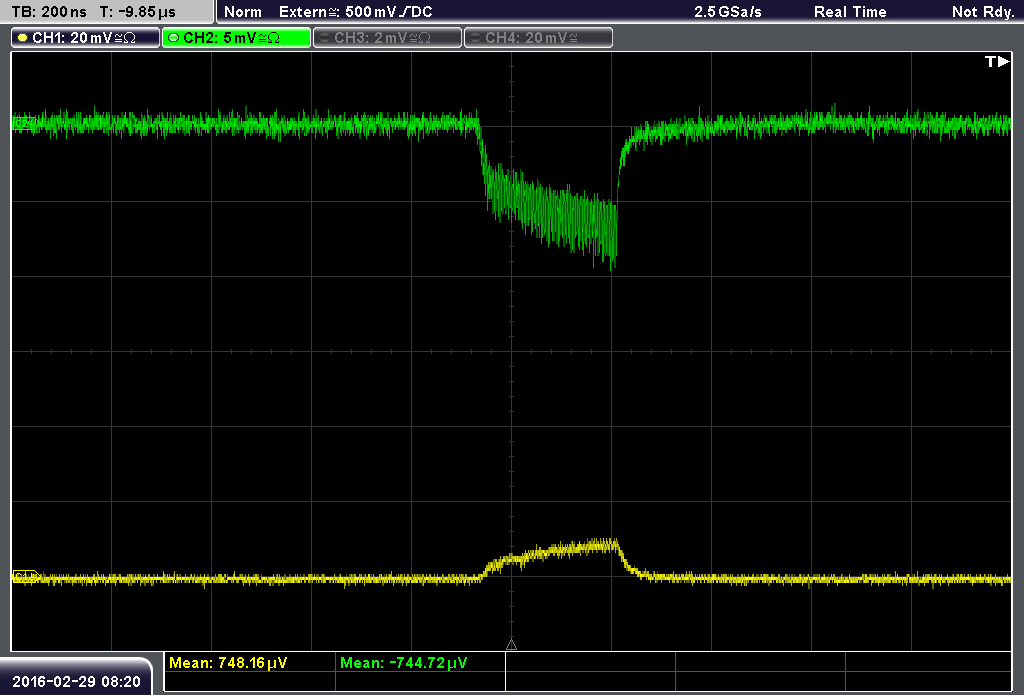Click the Extern 500 mV DC trigger source label
Viewport: 1024px width, 695px height.
tap(355, 12)
